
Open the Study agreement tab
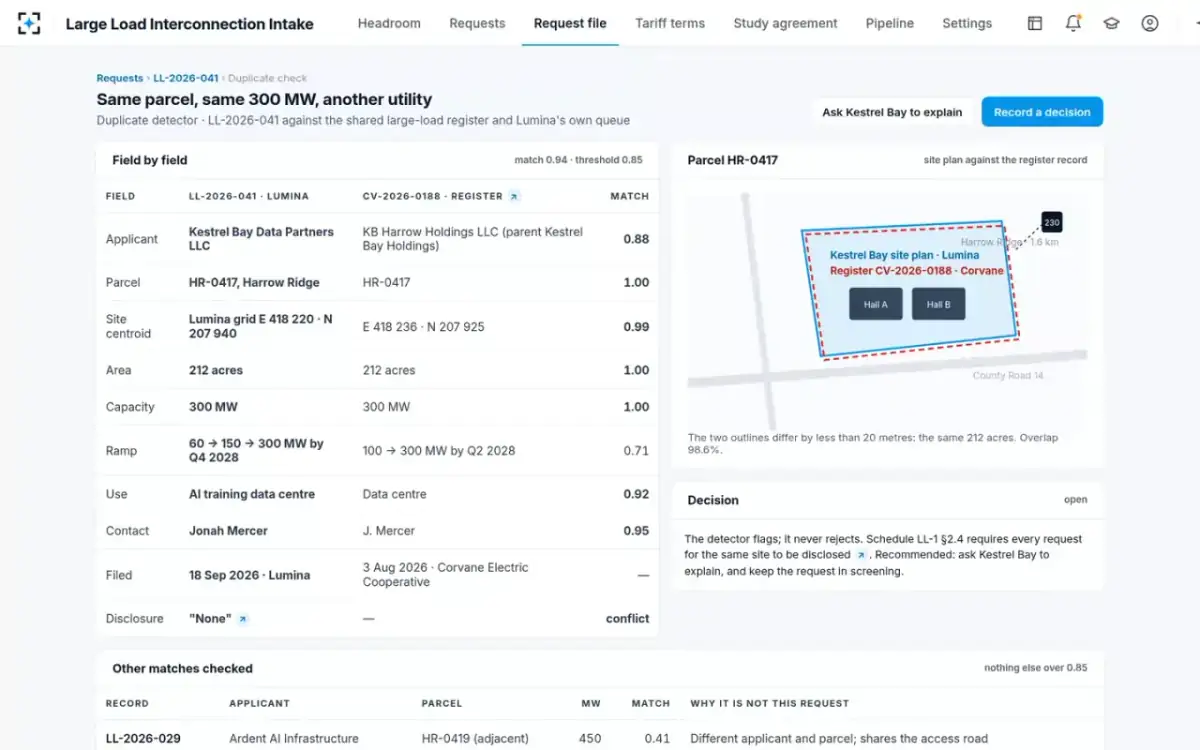[x=785, y=23]
